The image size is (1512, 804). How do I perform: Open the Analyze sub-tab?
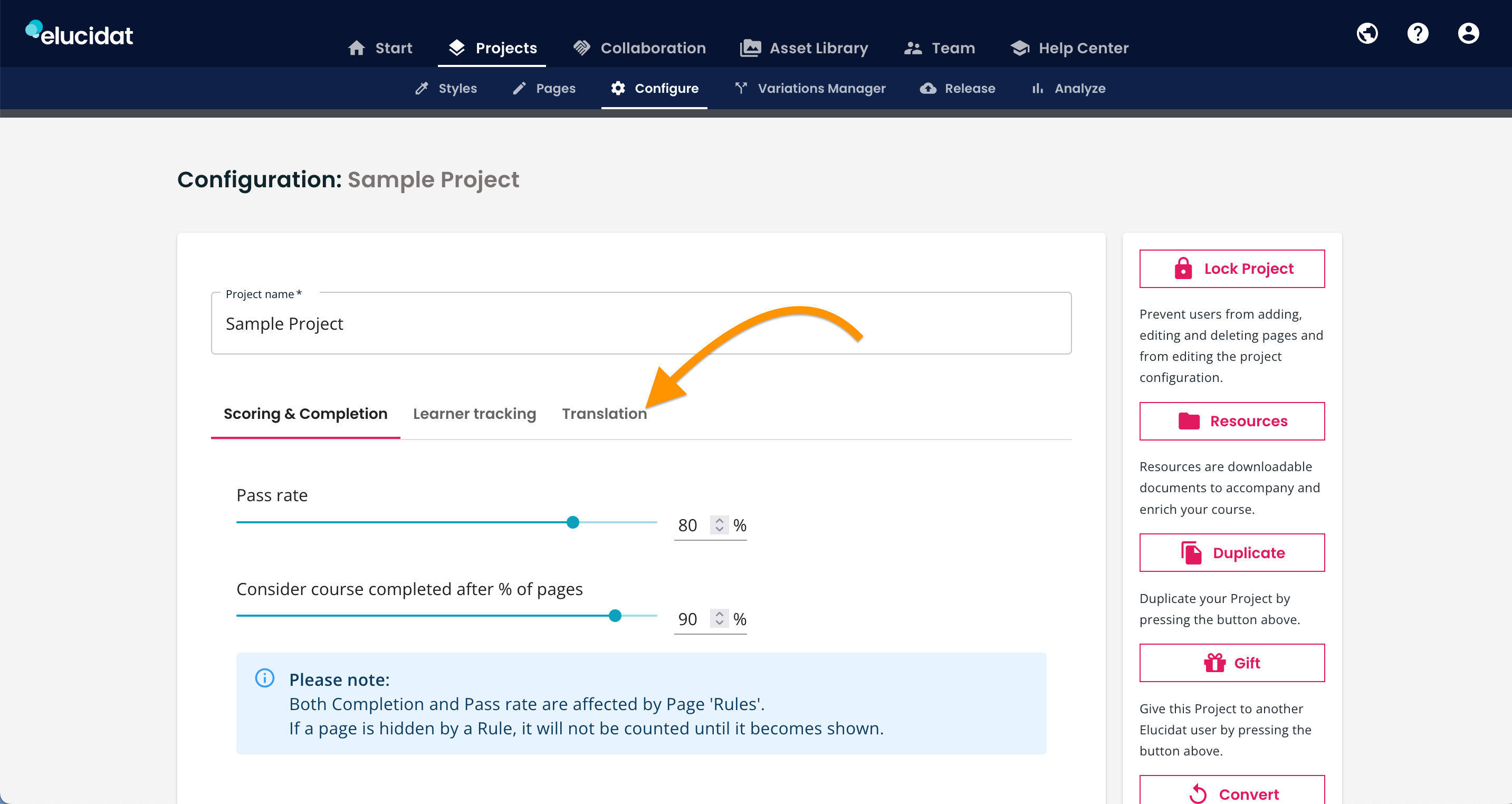[1068, 89]
